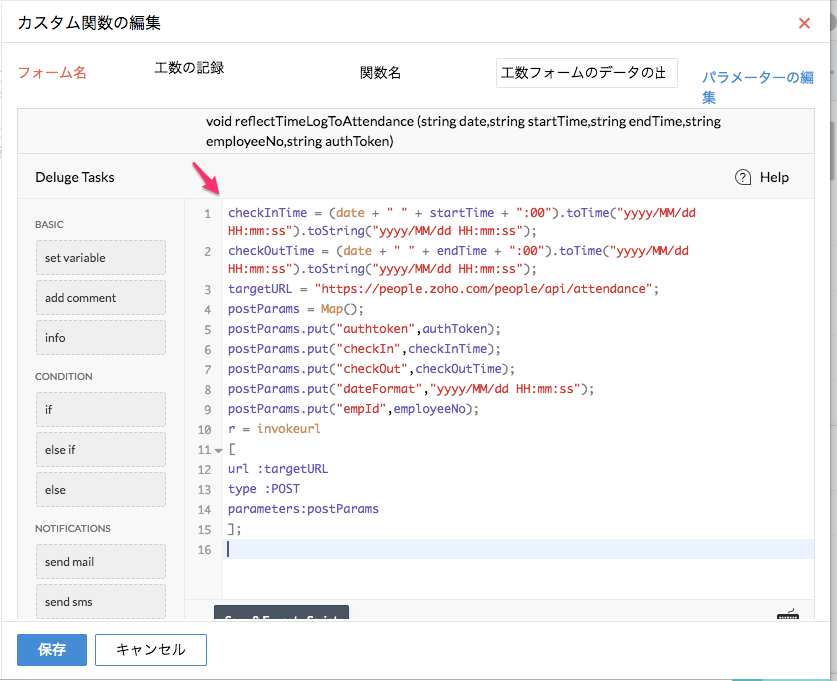Click the 工数の記録 form name text
Viewport: 837px width, 681px height.
189,68
